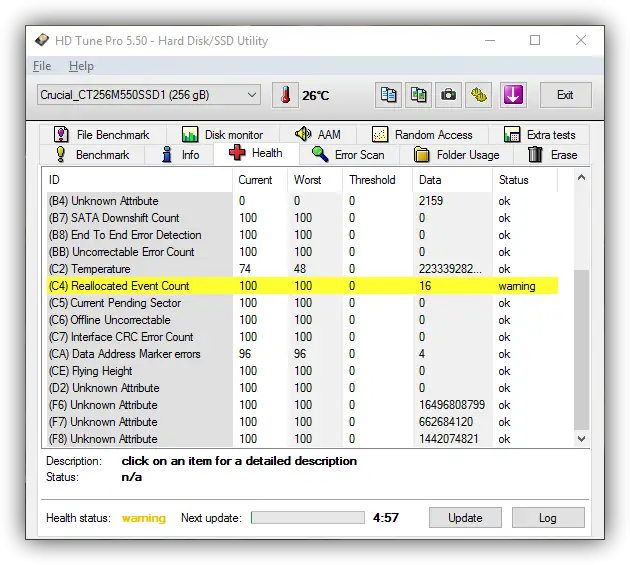Click the Disk monitor chart icon

click(x=190, y=134)
